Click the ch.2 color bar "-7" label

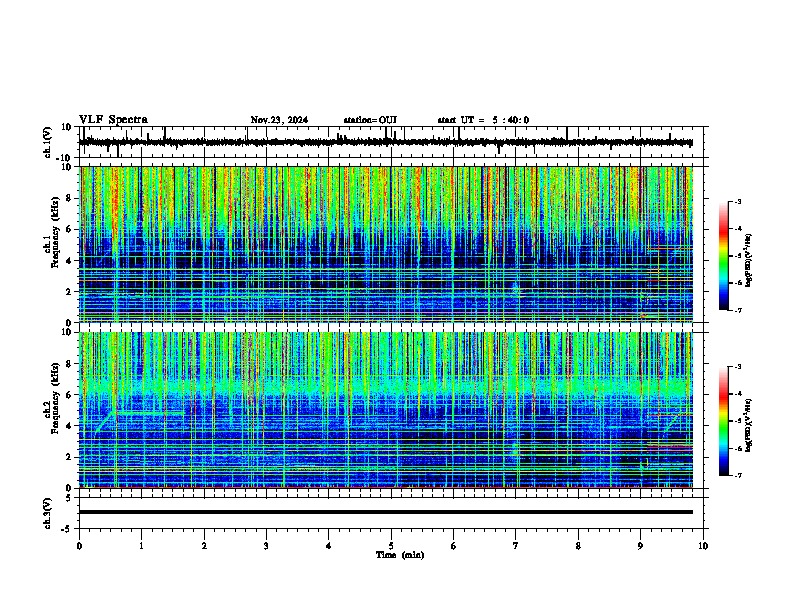click(x=738, y=475)
